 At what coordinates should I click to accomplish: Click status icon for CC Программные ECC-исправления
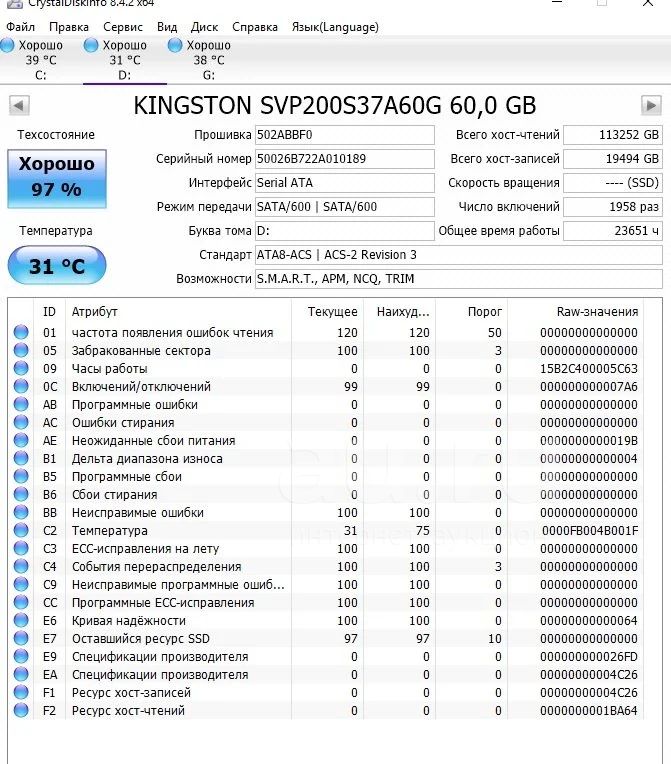21,602
